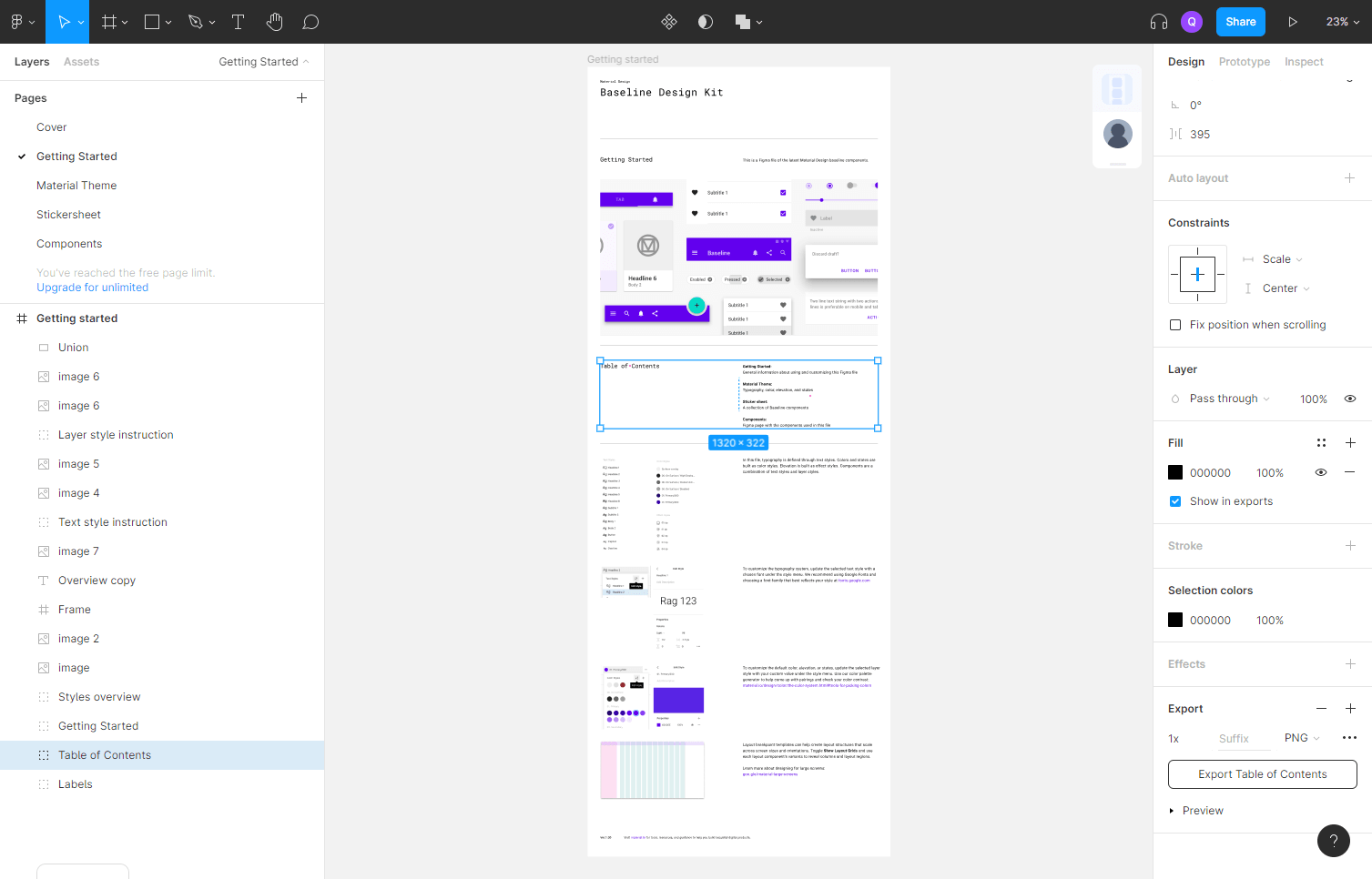Viewport: 1372px width, 879px height.
Task: Toggle Fix position when scrolling checkbox
Action: pyautogui.click(x=1175, y=325)
